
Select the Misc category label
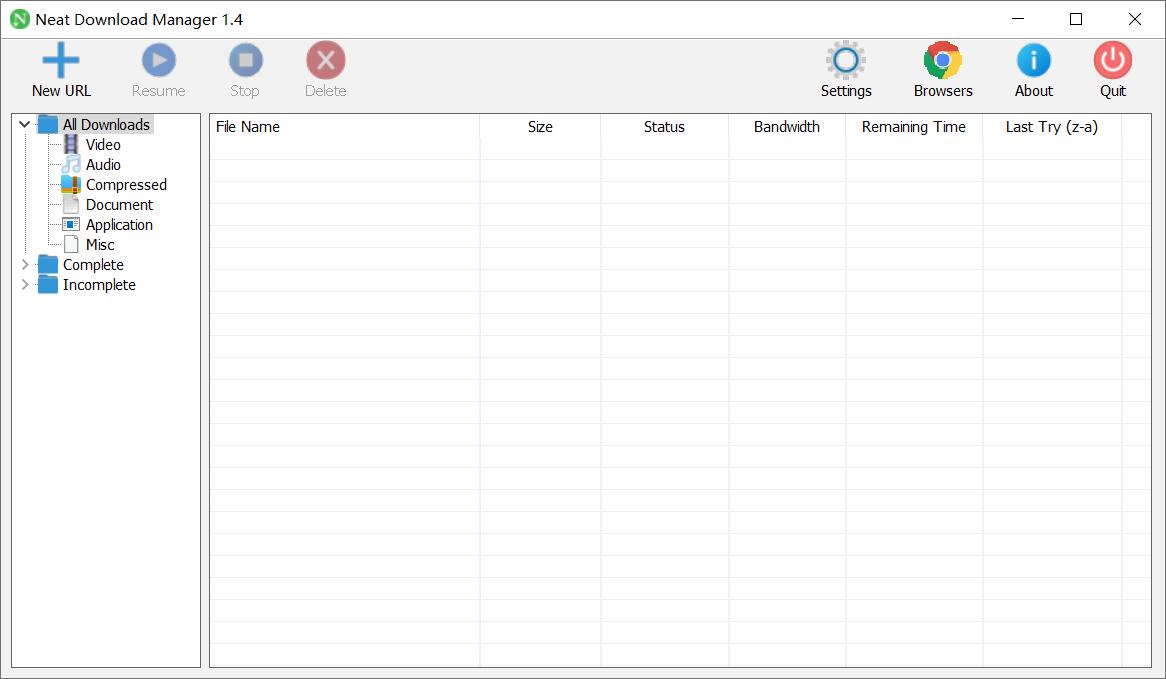pos(100,245)
